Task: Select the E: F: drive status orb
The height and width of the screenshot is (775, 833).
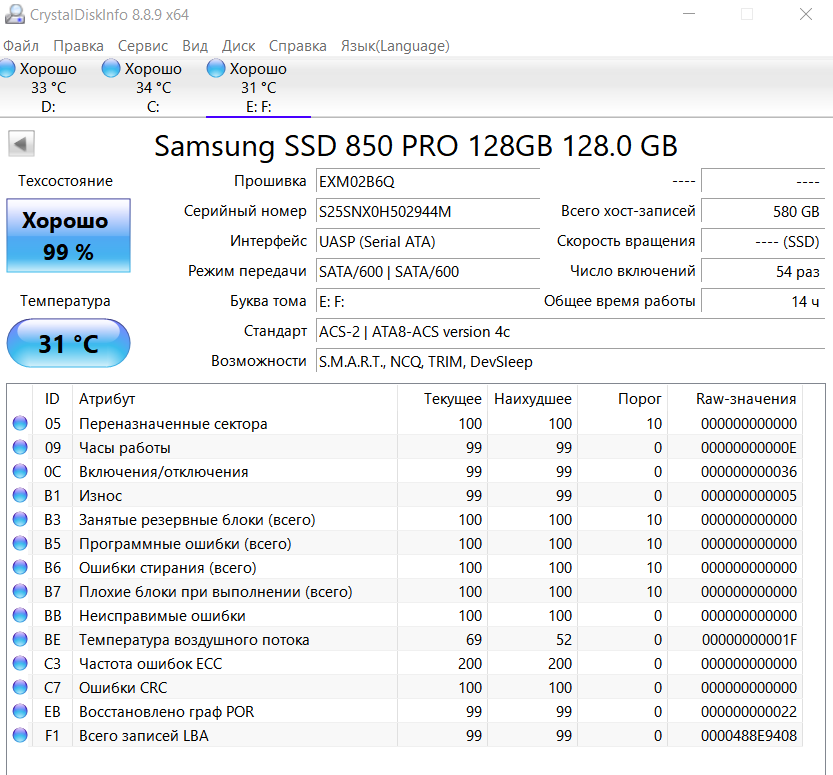Action: click(216, 69)
